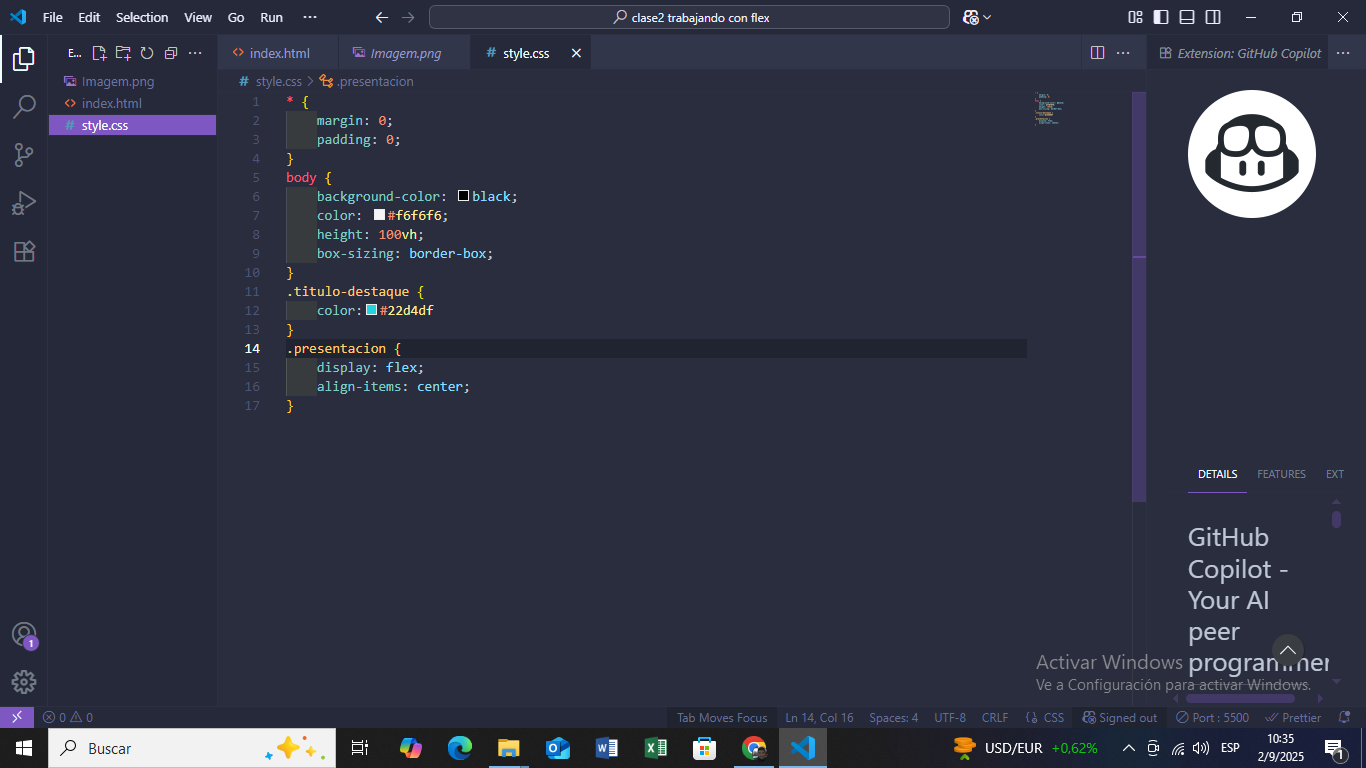Create a new folder in Explorer

tap(123, 53)
